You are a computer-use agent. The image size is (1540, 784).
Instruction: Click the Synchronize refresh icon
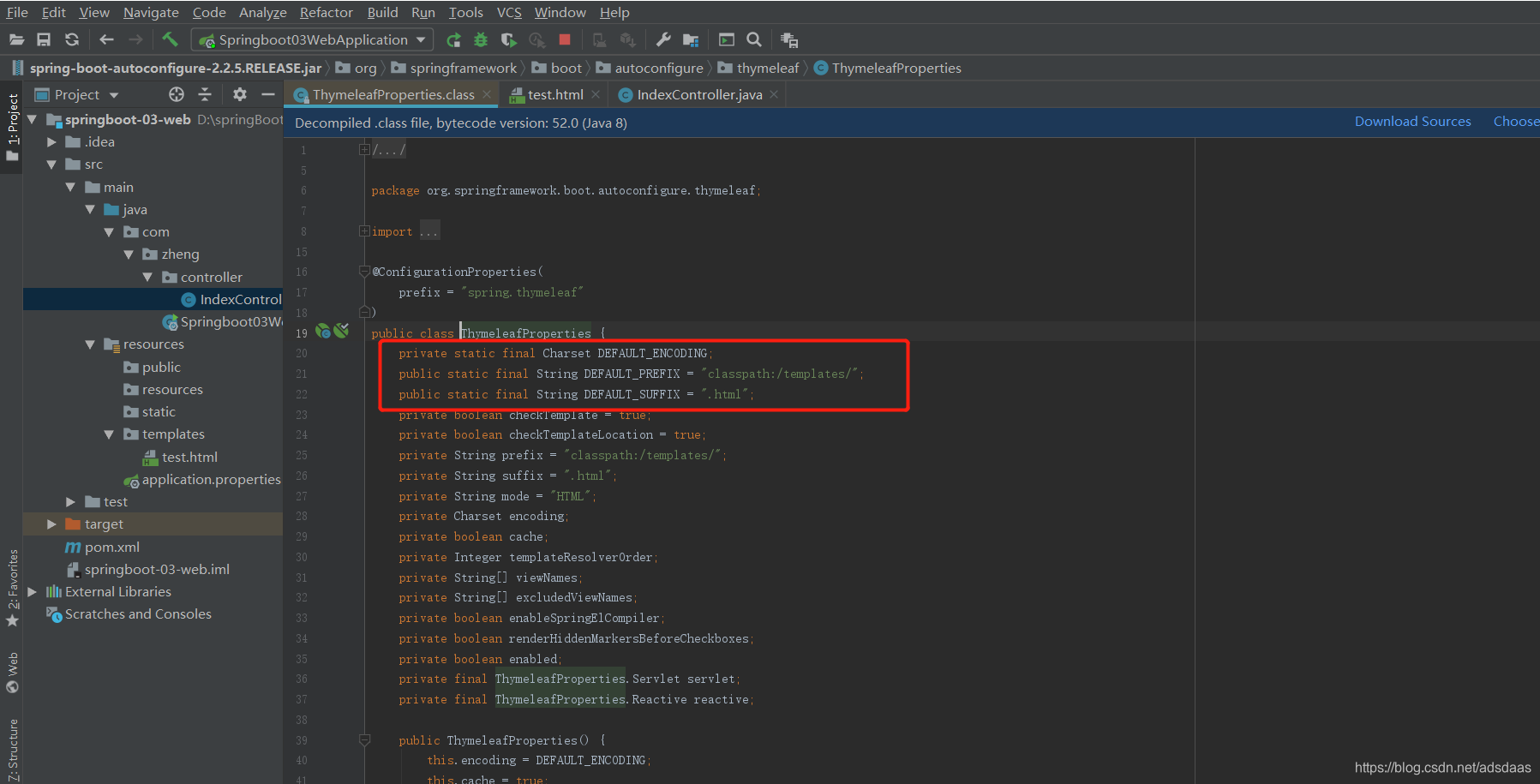tap(72, 39)
